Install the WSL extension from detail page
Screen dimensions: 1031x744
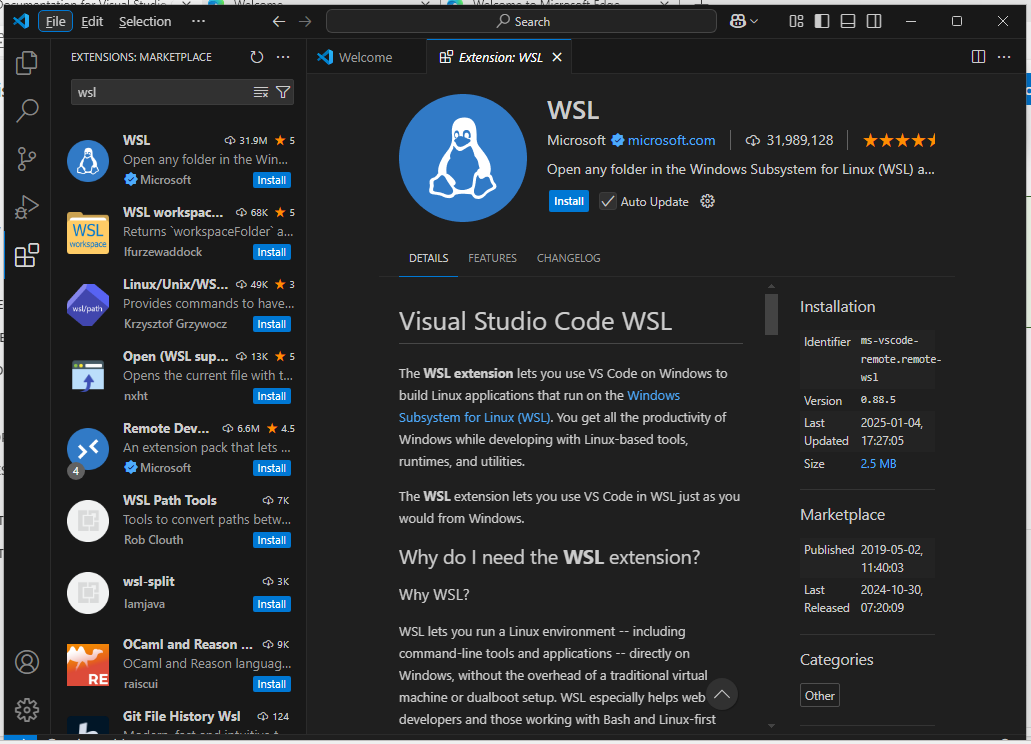click(569, 201)
